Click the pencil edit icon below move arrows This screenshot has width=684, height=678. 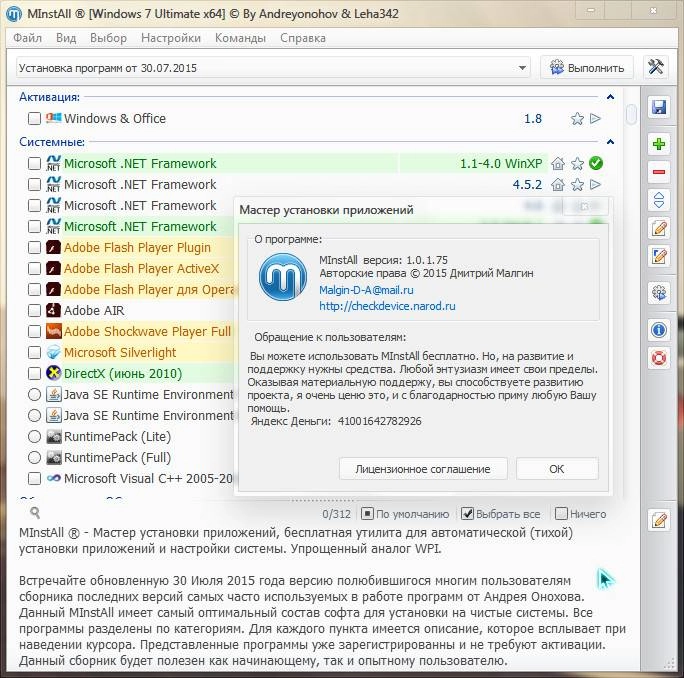(x=659, y=229)
